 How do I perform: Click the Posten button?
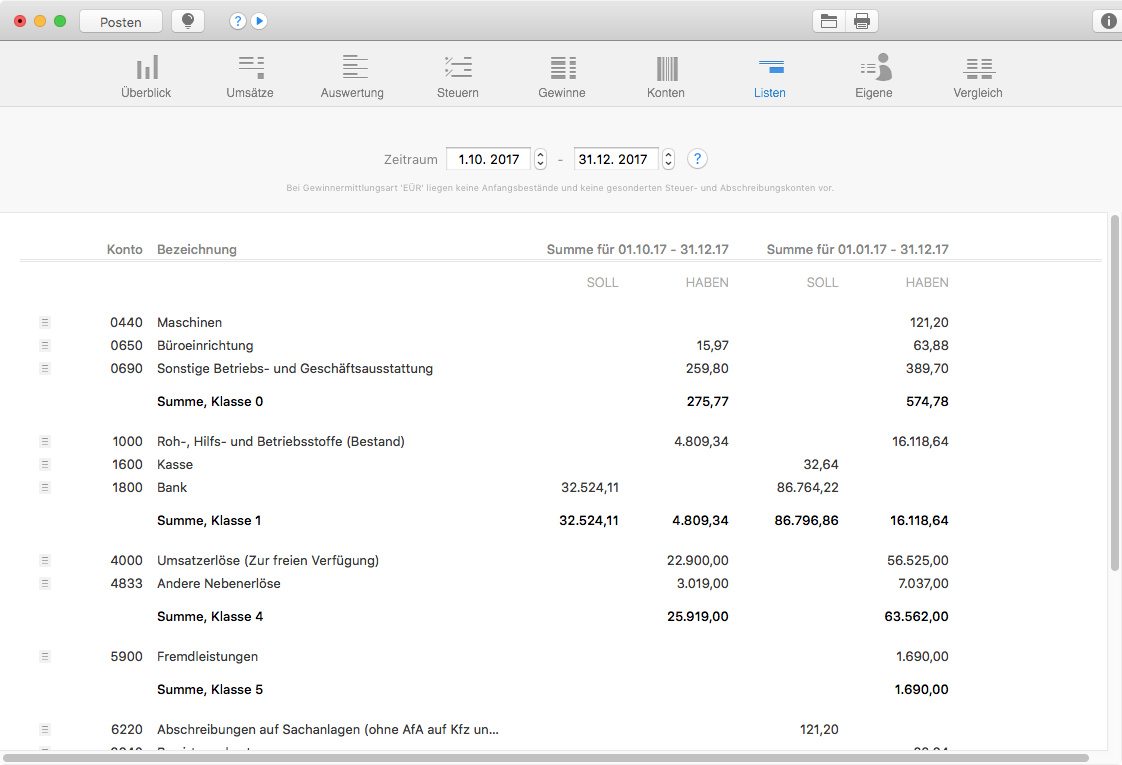121,22
